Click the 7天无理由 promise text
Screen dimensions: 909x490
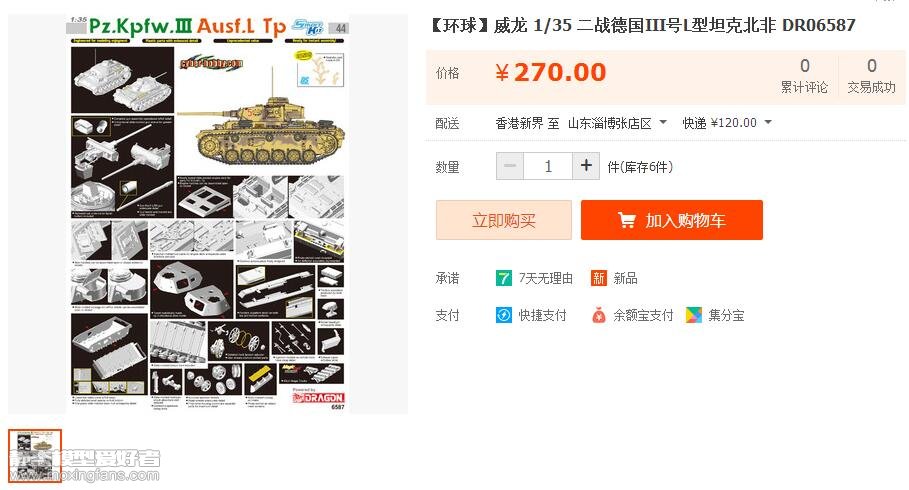[546, 278]
